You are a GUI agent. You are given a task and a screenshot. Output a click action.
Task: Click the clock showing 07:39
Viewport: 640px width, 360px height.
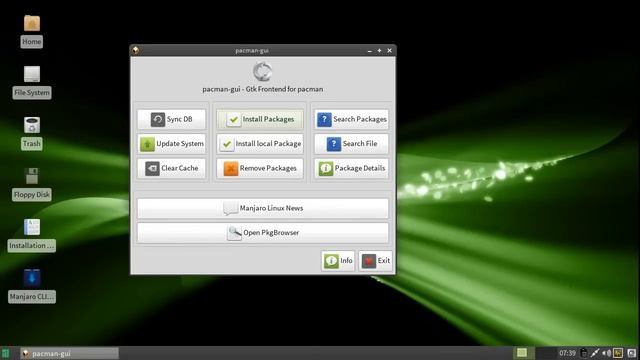(567, 353)
